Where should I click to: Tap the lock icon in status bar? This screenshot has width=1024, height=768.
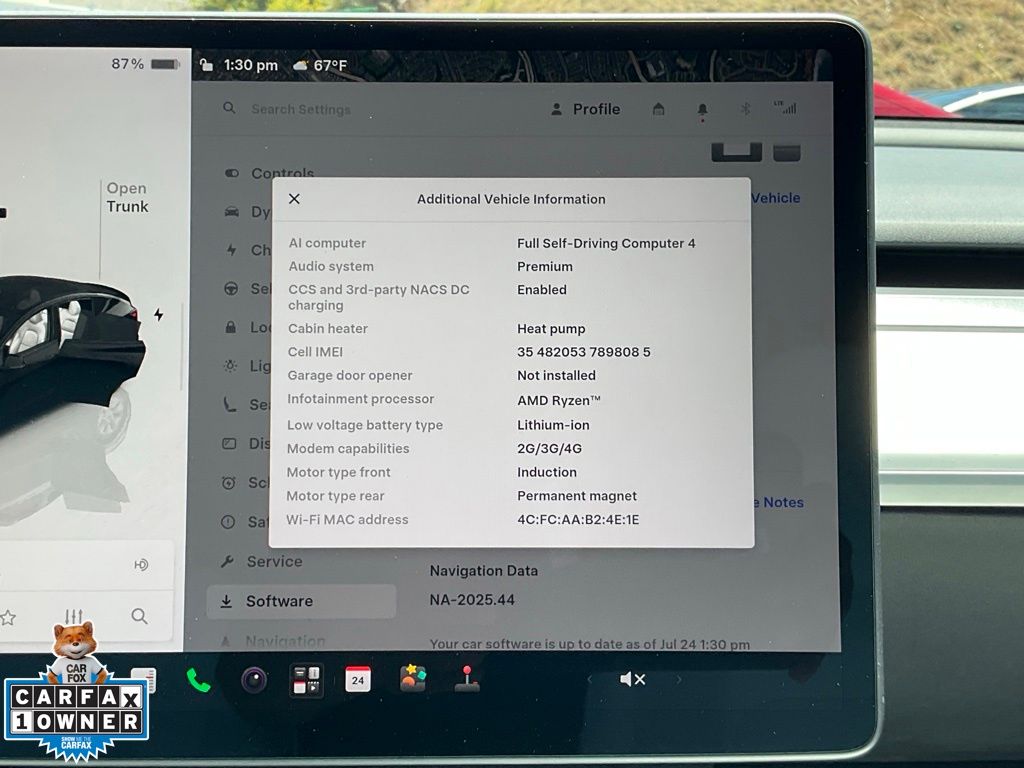(x=206, y=65)
